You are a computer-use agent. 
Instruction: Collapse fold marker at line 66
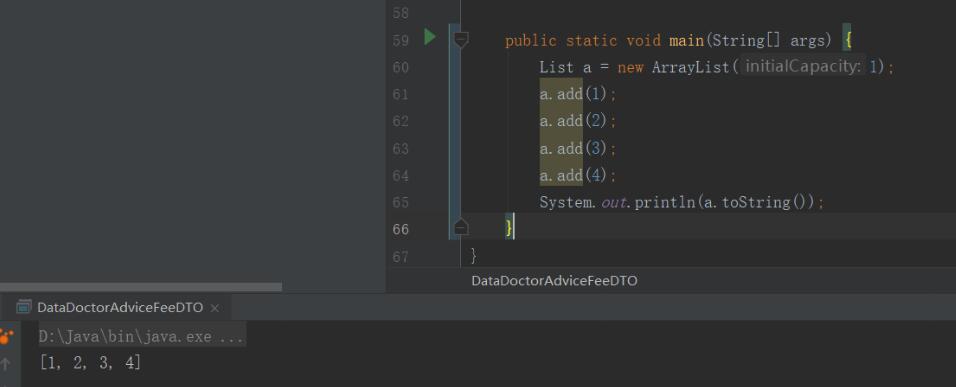(461, 228)
